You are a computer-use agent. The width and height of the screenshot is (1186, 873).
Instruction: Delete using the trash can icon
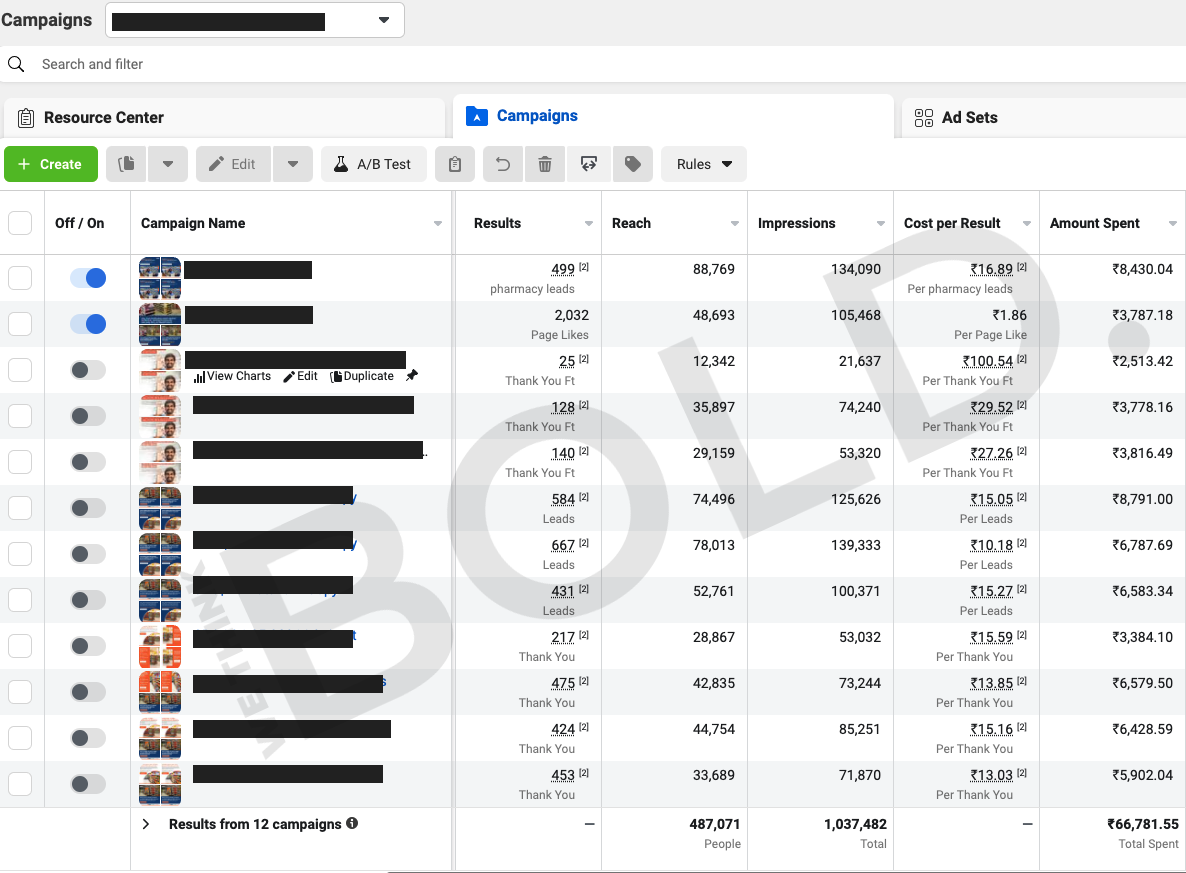[545, 164]
